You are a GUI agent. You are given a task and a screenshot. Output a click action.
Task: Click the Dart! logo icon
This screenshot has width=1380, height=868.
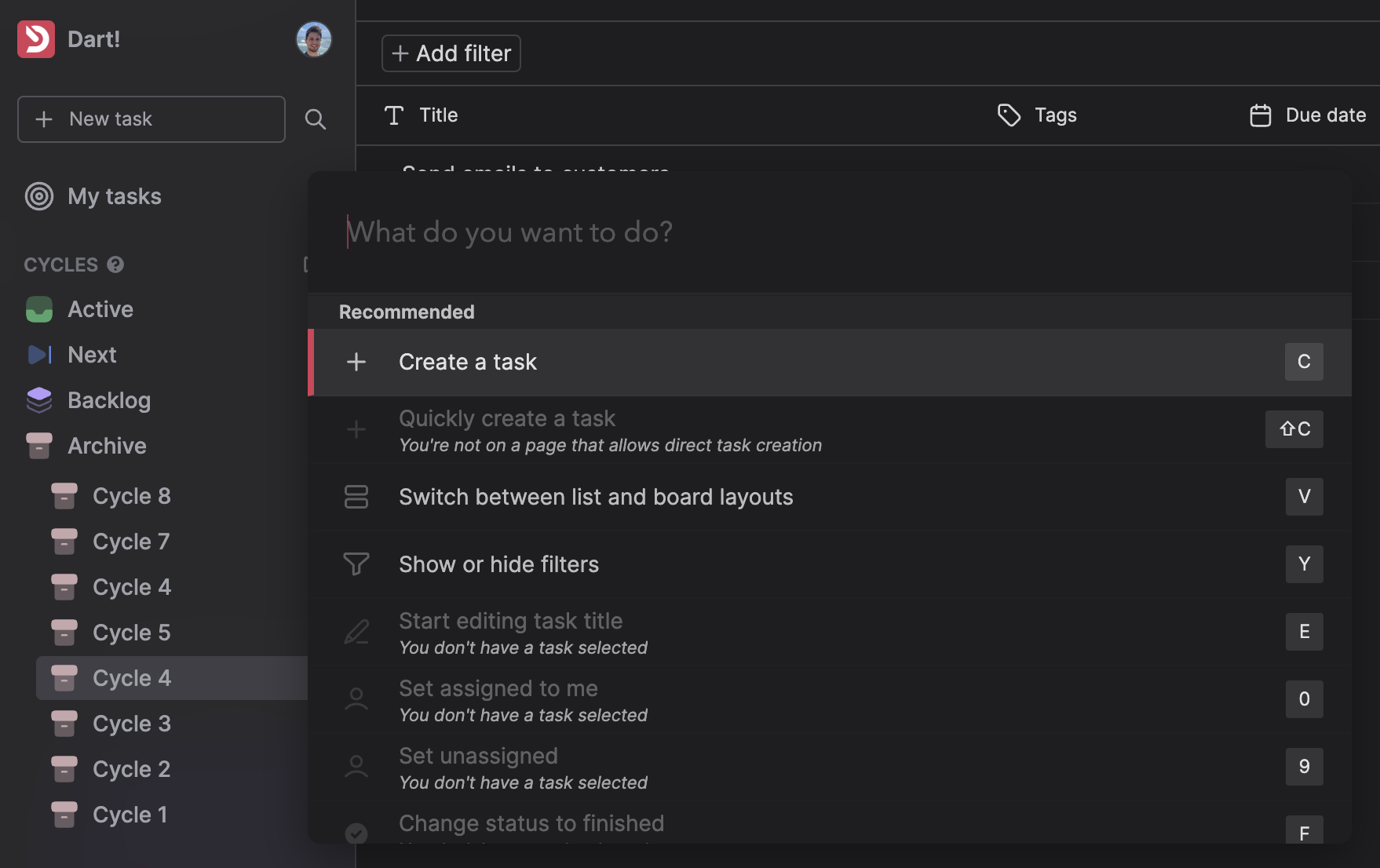tap(36, 39)
